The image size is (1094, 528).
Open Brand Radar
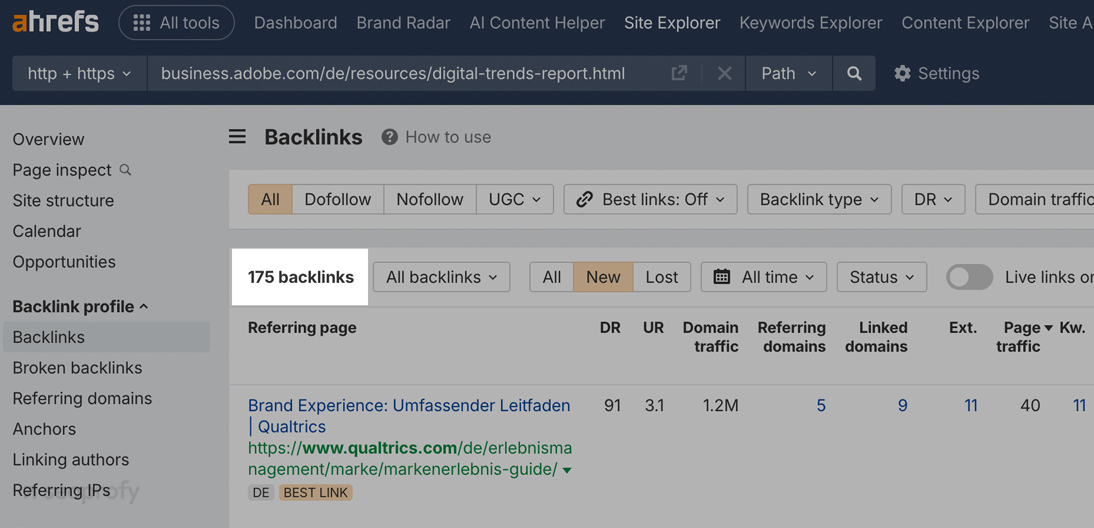click(403, 23)
